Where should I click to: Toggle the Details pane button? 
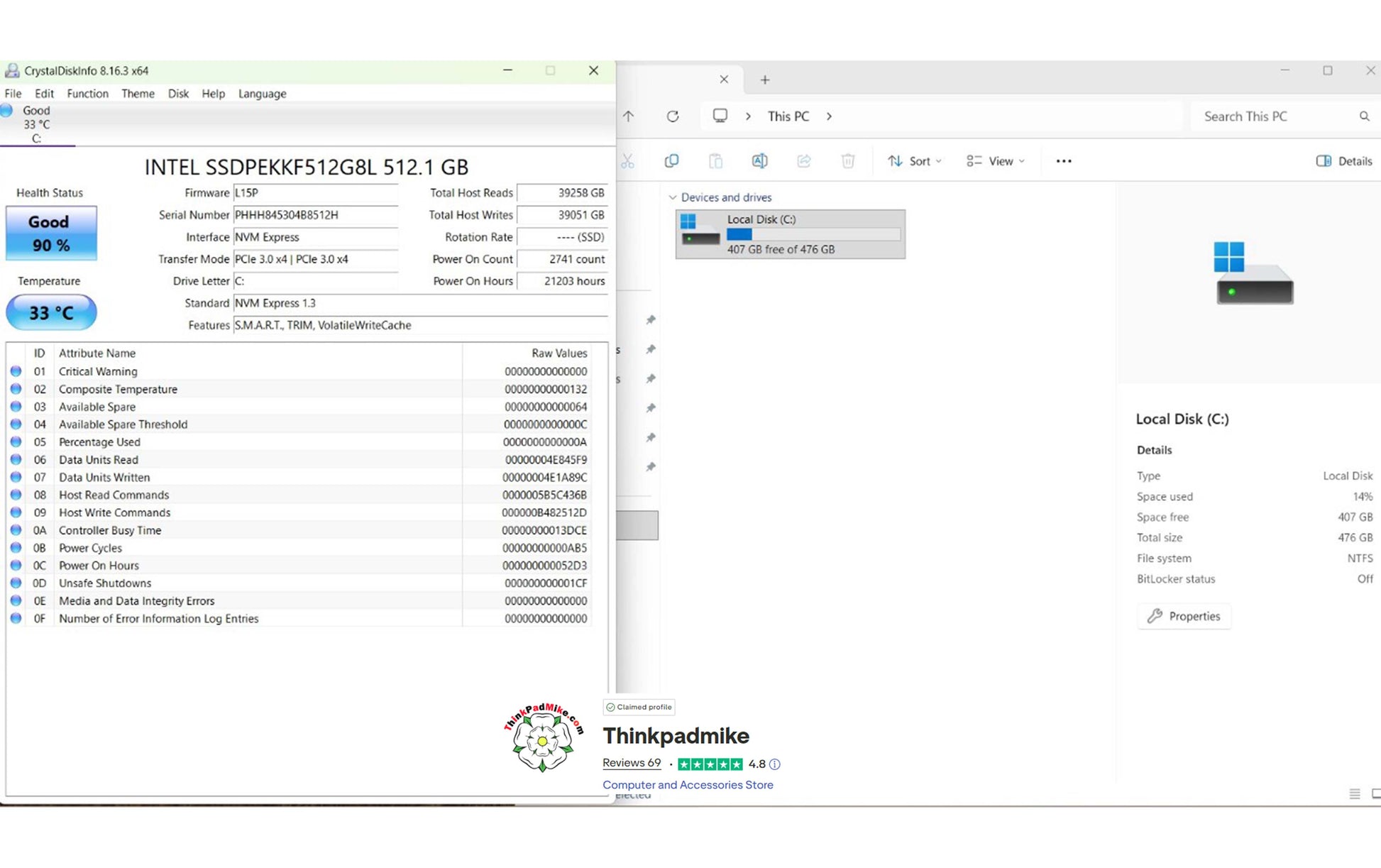[1343, 161]
